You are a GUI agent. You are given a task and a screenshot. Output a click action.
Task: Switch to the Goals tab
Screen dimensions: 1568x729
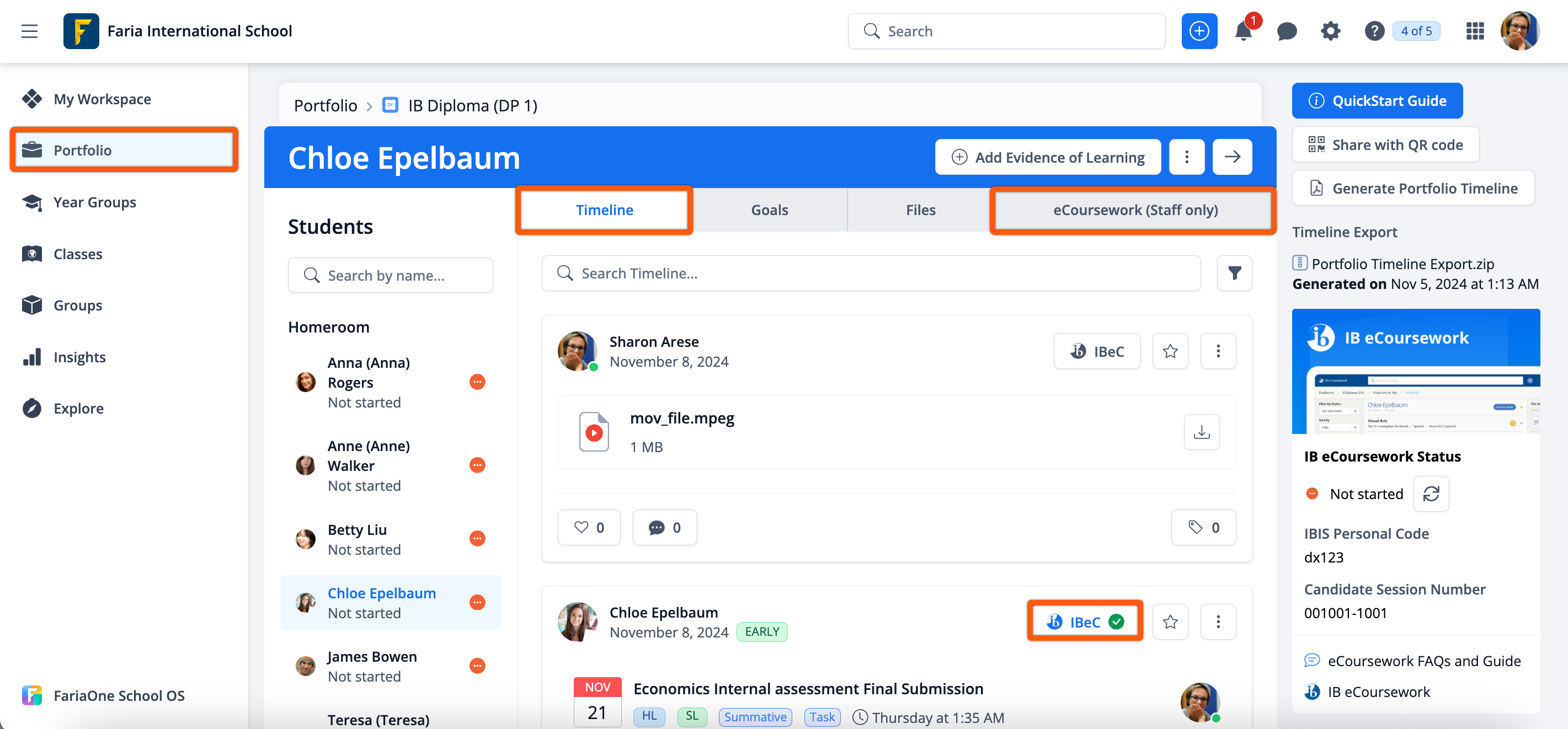769,210
